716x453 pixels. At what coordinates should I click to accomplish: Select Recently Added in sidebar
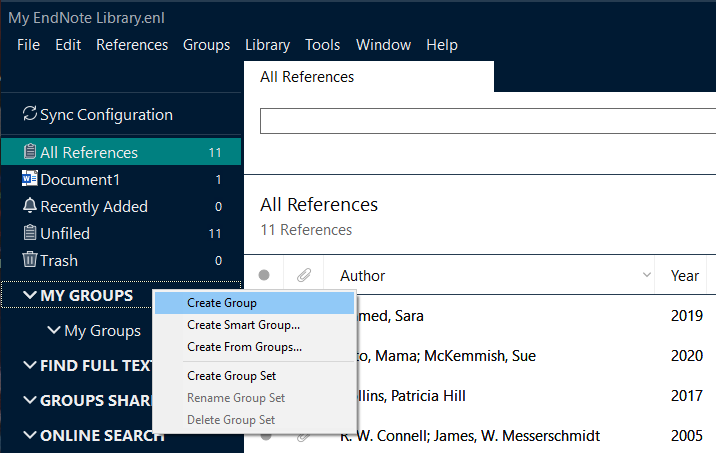tap(121, 206)
